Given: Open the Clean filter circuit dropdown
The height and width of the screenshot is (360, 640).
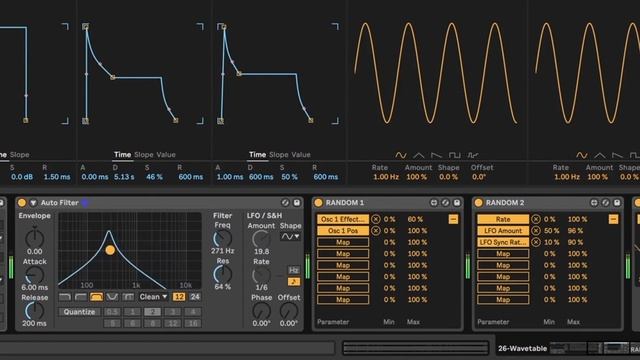Looking at the screenshot, I should click(x=153, y=297).
